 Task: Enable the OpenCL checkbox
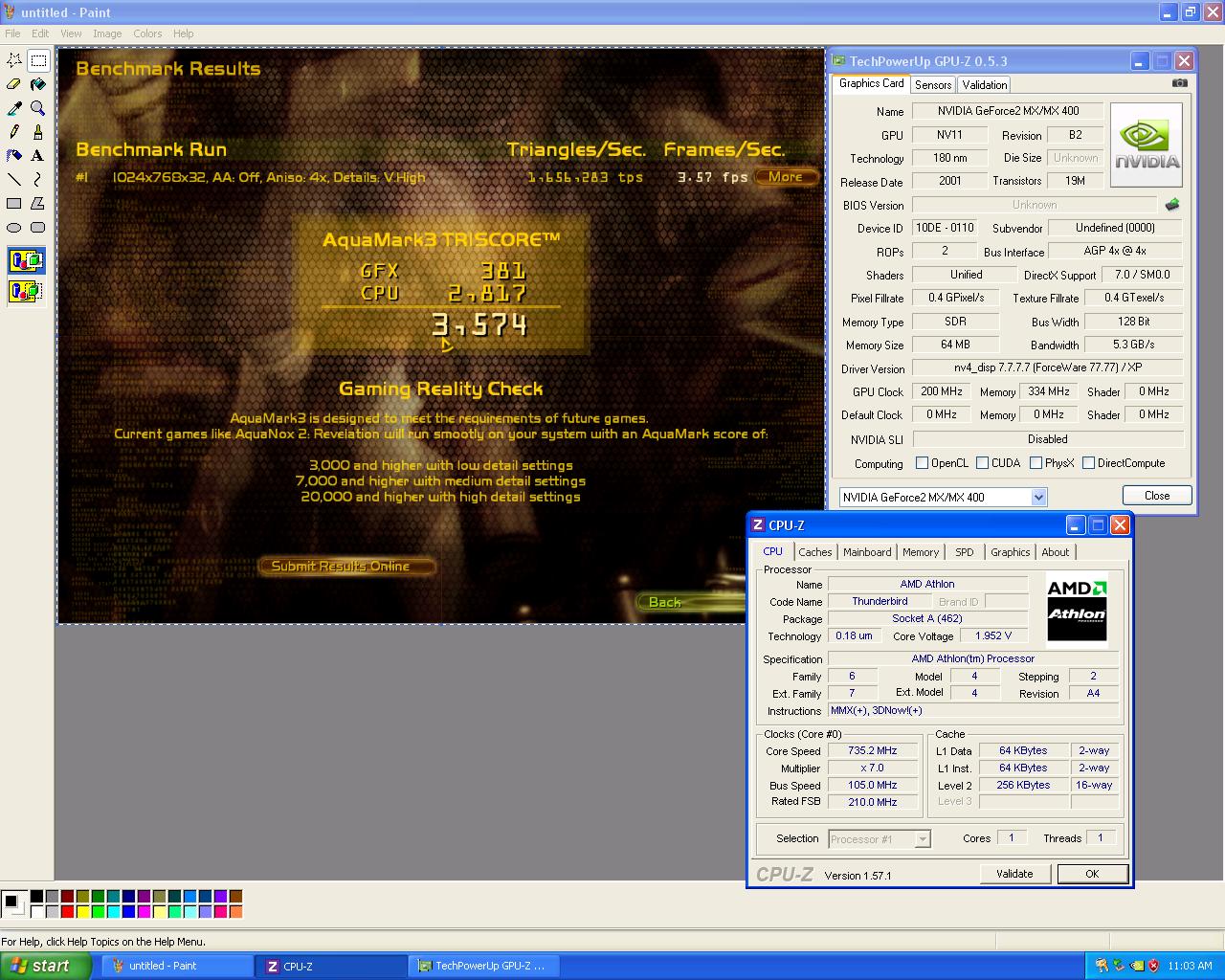(922, 463)
